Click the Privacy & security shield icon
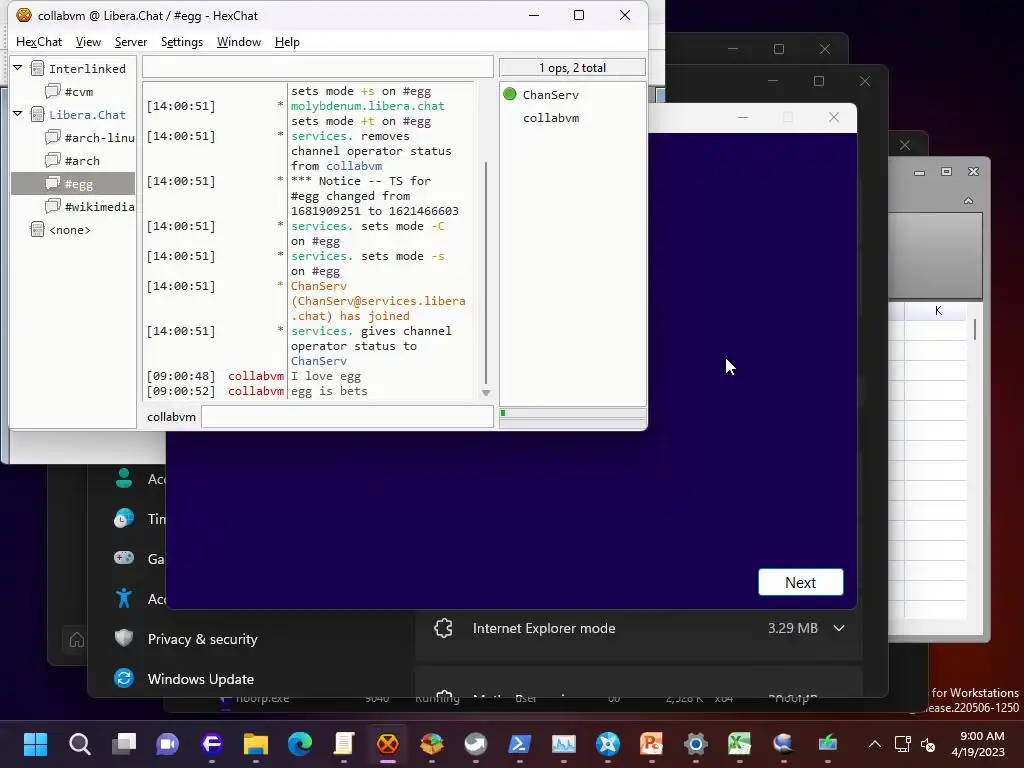1024x768 pixels. point(123,638)
